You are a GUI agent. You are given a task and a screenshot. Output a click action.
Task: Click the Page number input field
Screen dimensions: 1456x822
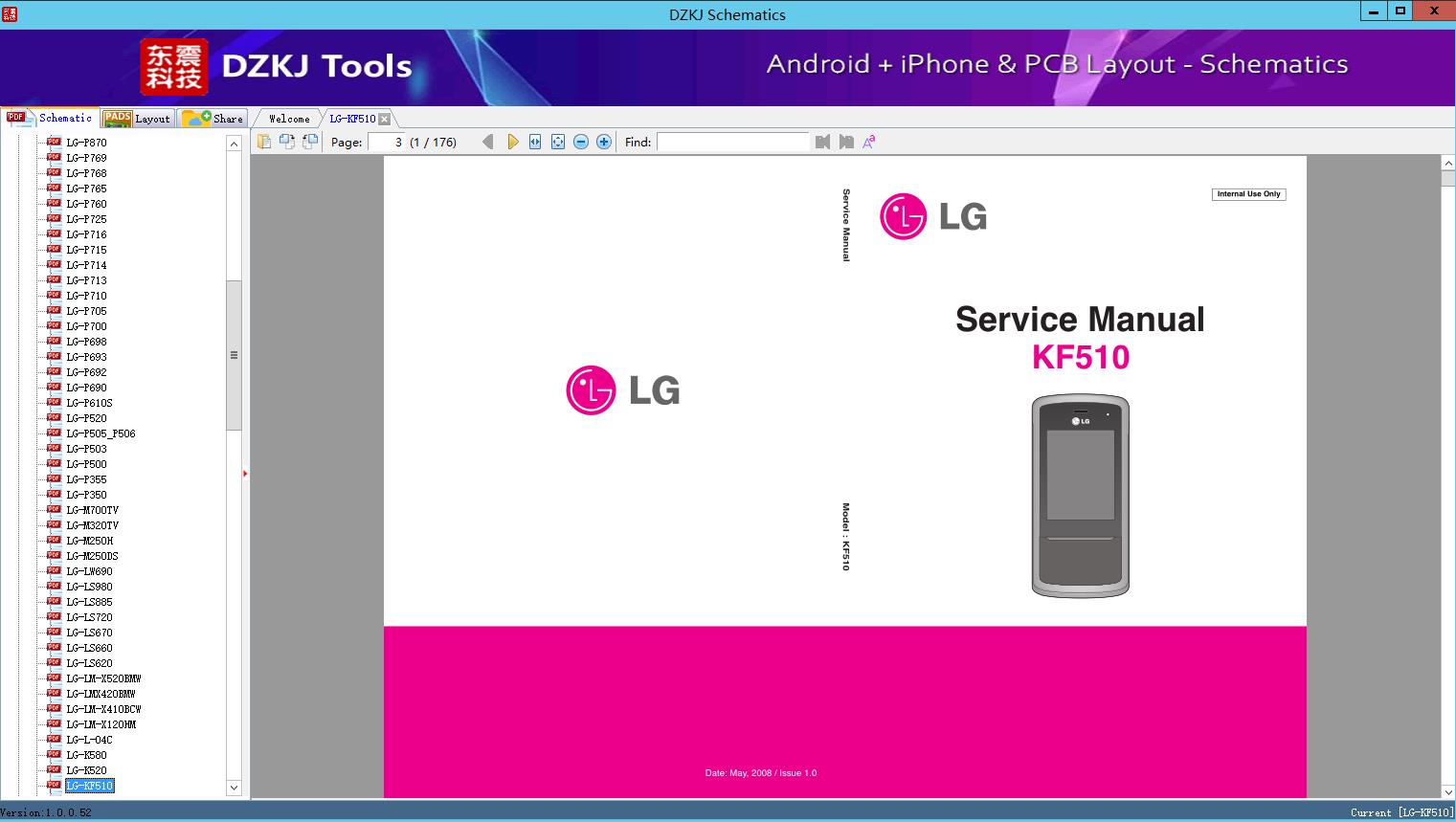[386, 142]
